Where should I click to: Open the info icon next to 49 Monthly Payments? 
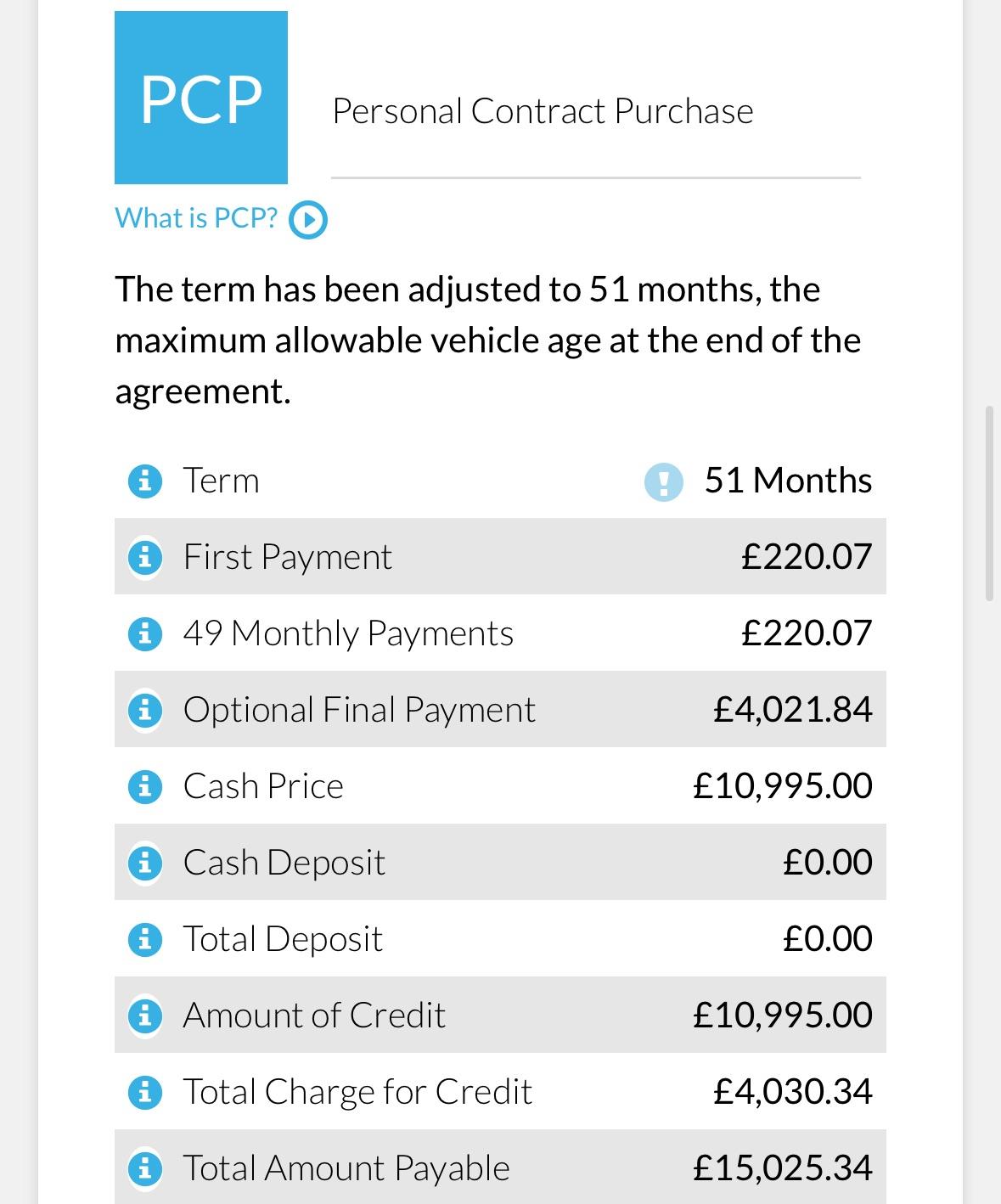pyautogui.click(x=144, y=634)
